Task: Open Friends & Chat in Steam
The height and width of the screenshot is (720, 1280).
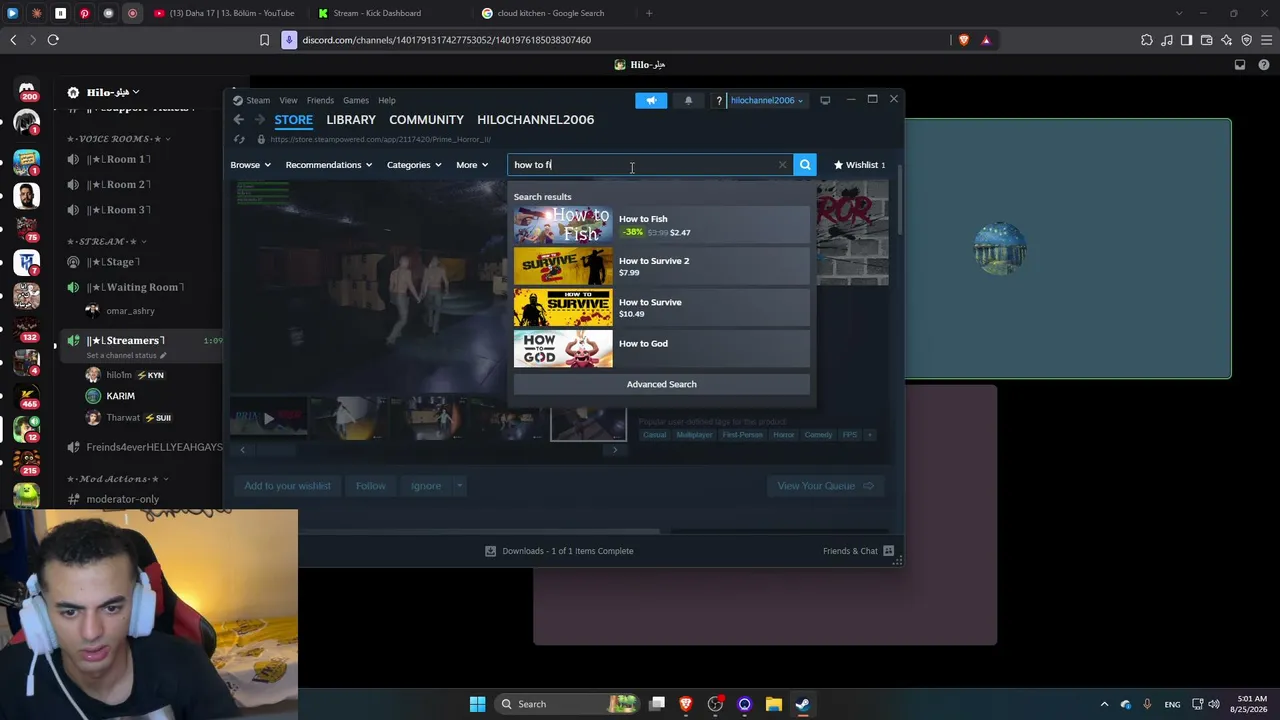Action: 859,551
